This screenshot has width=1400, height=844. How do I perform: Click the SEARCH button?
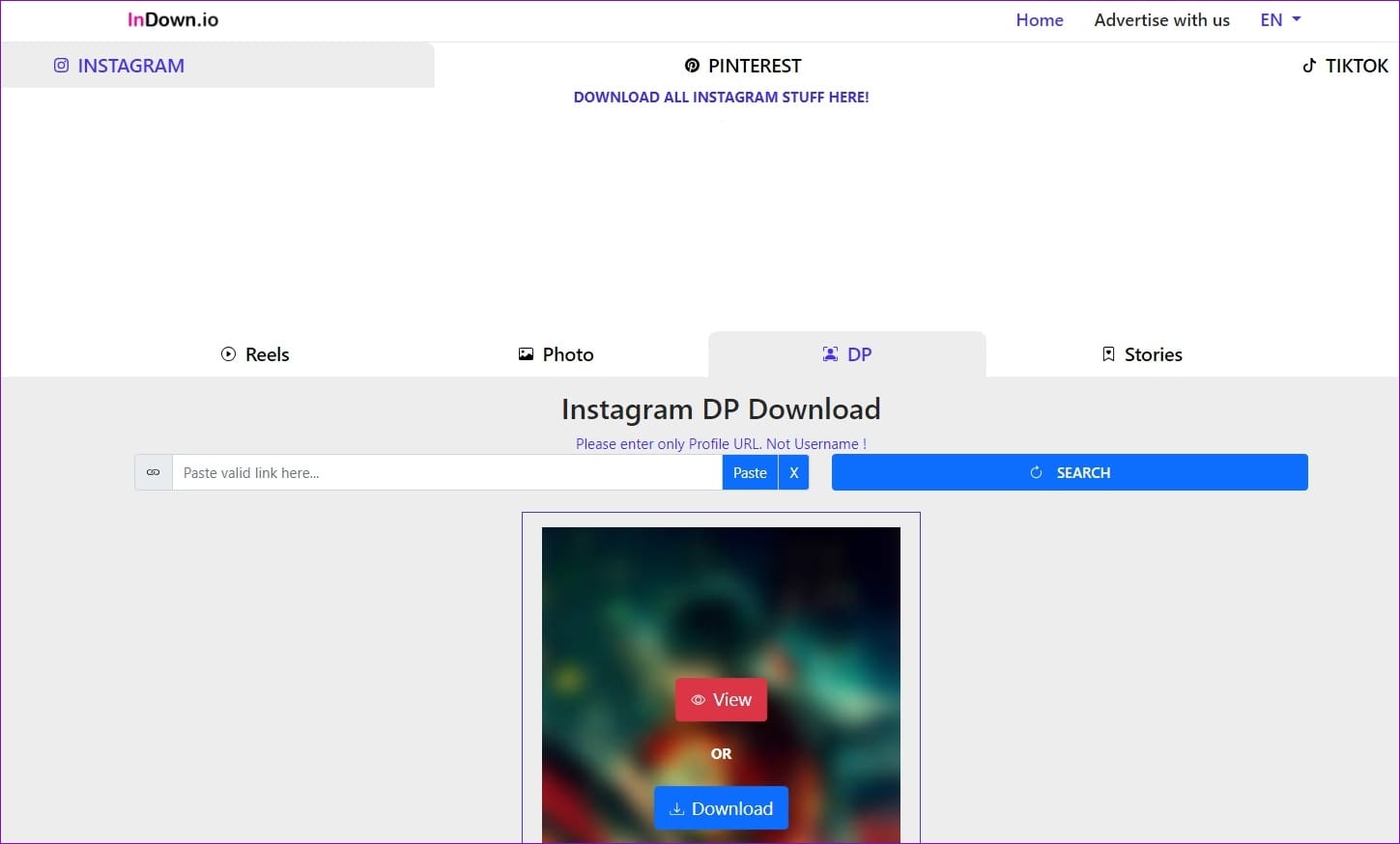click(1070, 472)
